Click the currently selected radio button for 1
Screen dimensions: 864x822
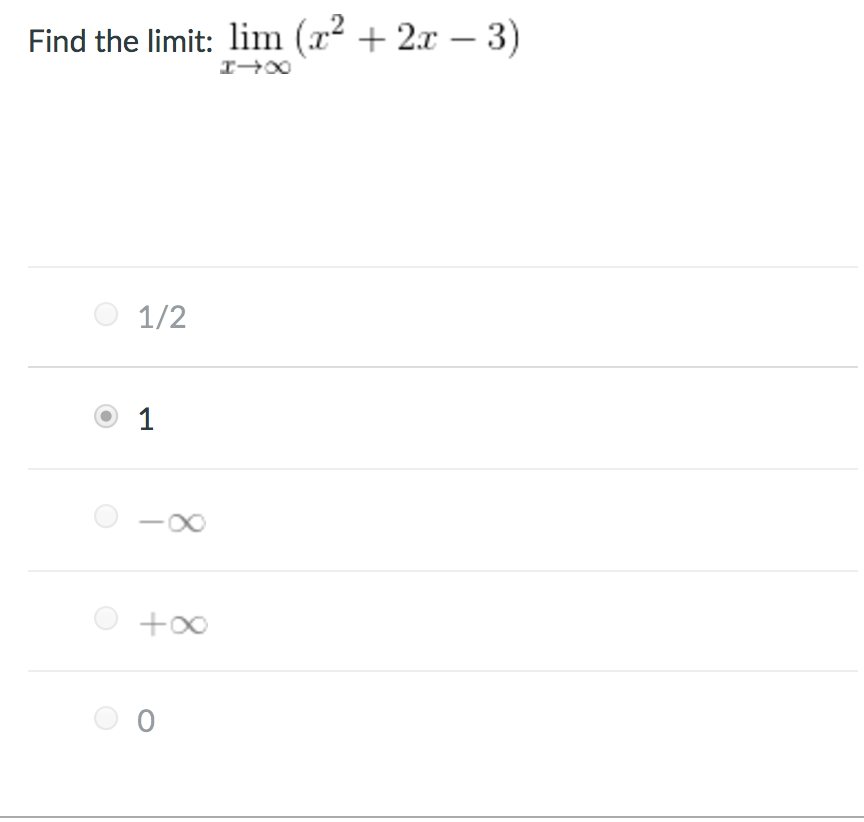[x=105, y=417]
